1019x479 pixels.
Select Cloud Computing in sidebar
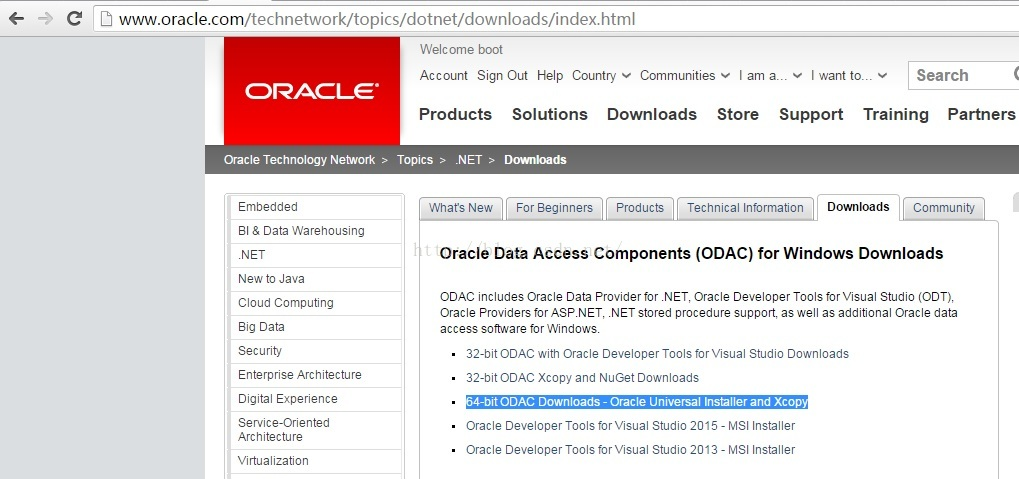[316, 303]
